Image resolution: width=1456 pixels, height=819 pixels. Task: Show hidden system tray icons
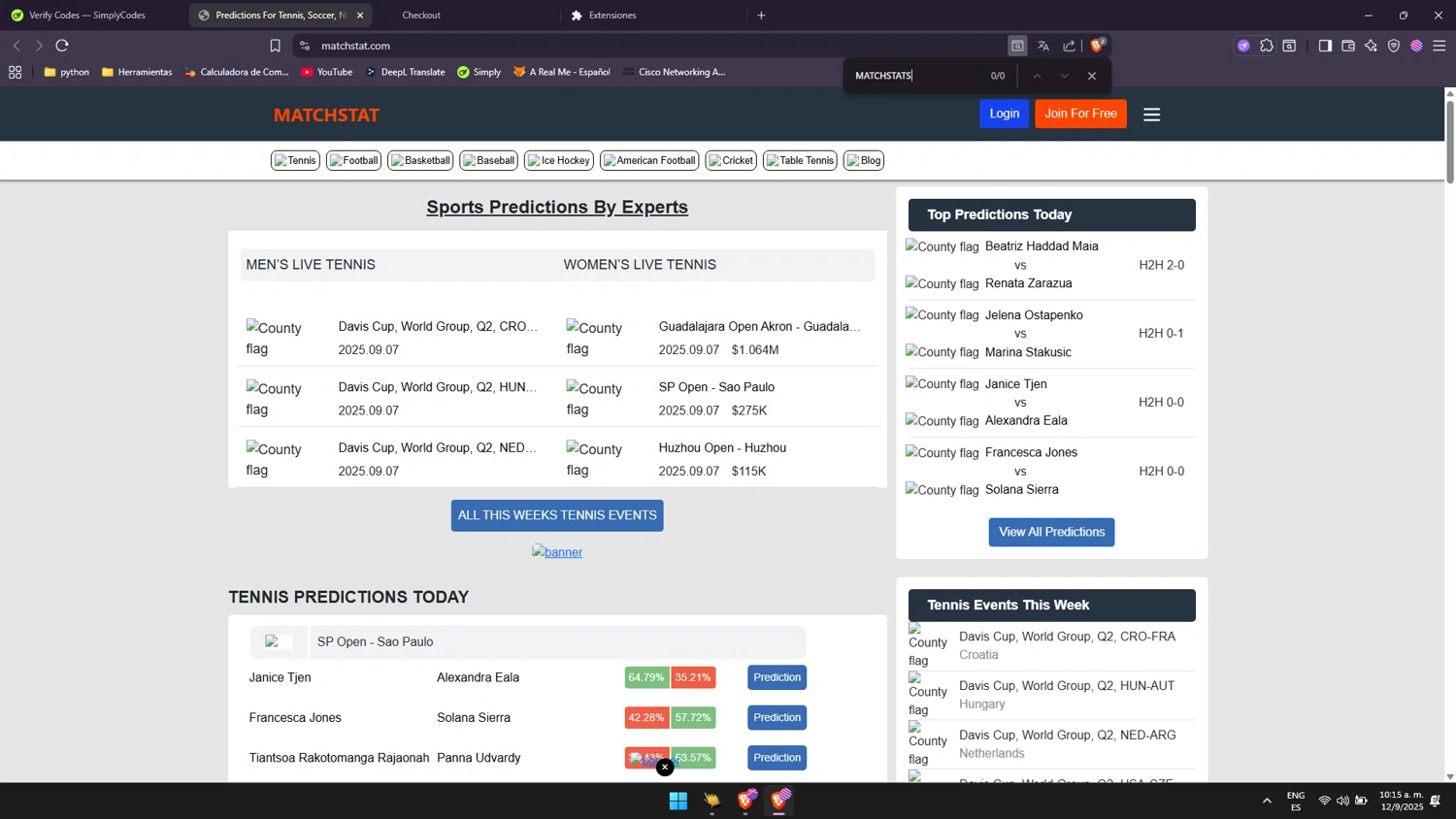(1267, 801)
